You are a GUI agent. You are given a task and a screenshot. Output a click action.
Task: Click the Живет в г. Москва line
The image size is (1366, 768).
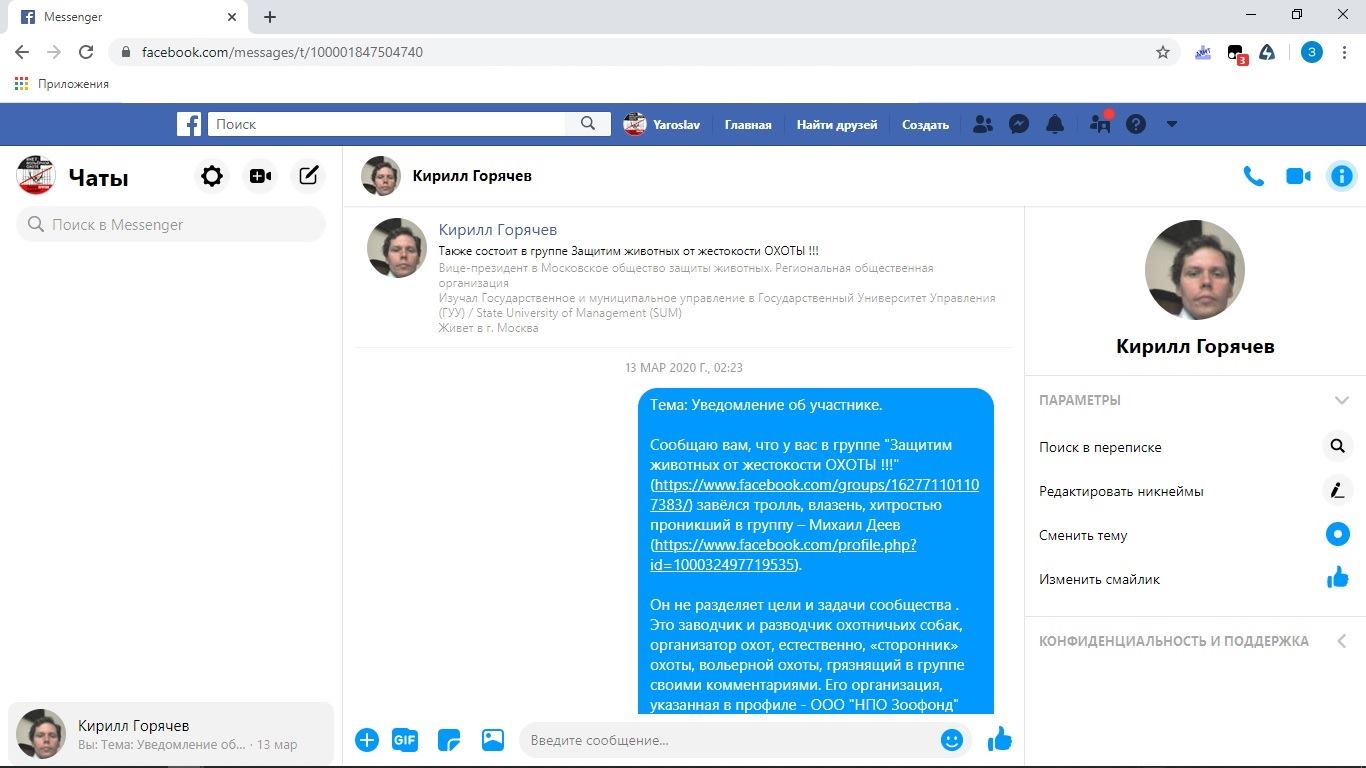[x=488, y=328]
